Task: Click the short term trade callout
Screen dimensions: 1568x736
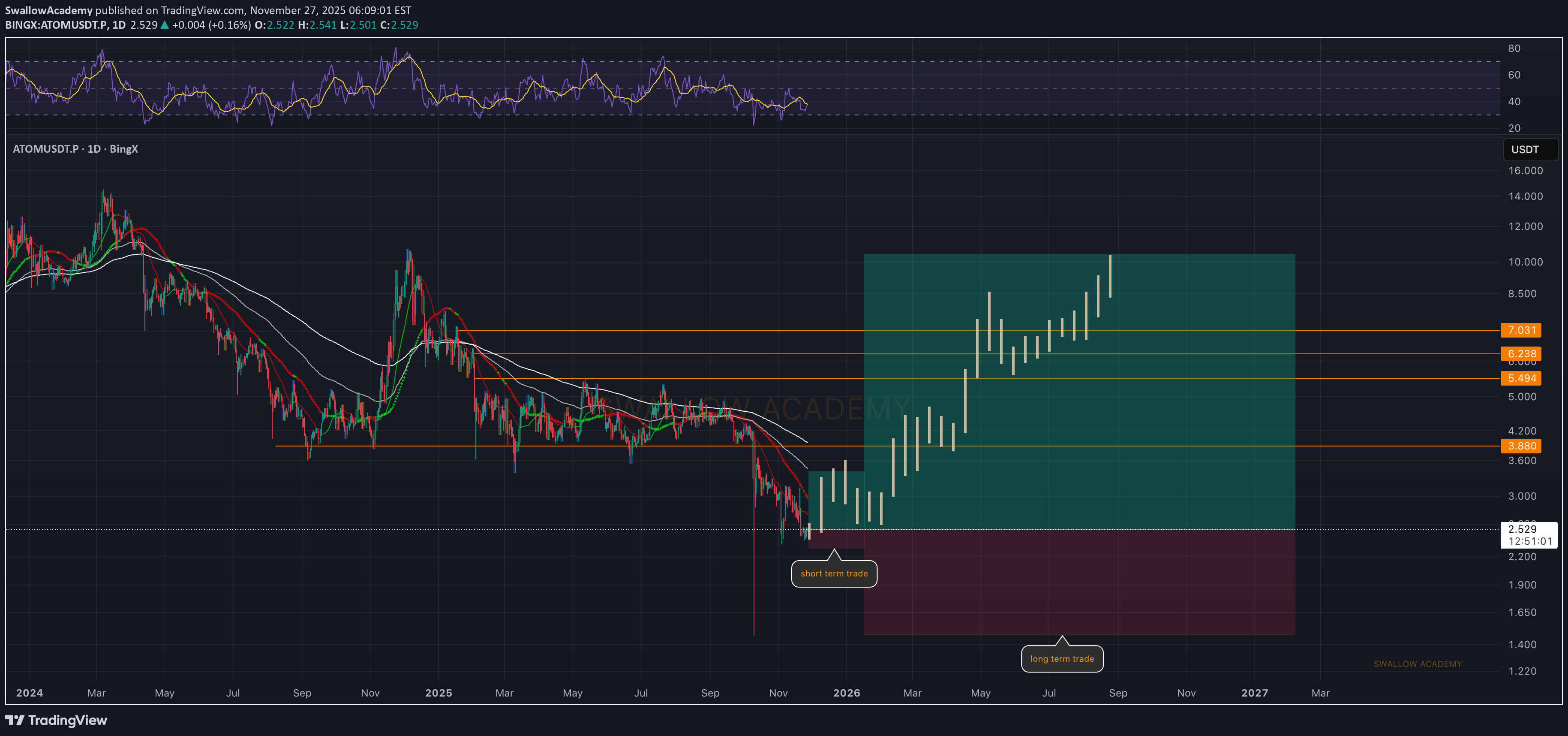Action: click(x=834, y=573)
